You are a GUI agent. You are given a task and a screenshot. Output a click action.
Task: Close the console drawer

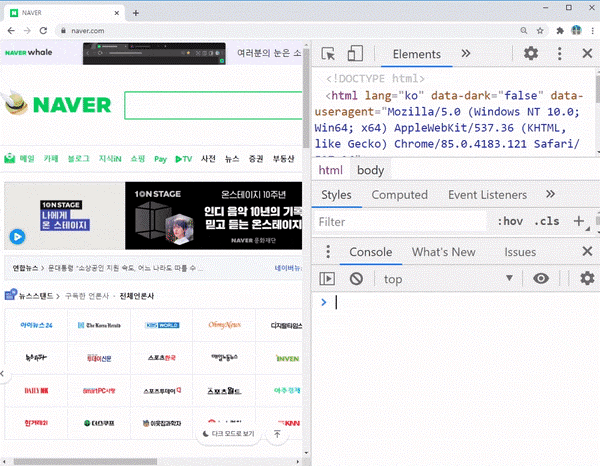587,251
